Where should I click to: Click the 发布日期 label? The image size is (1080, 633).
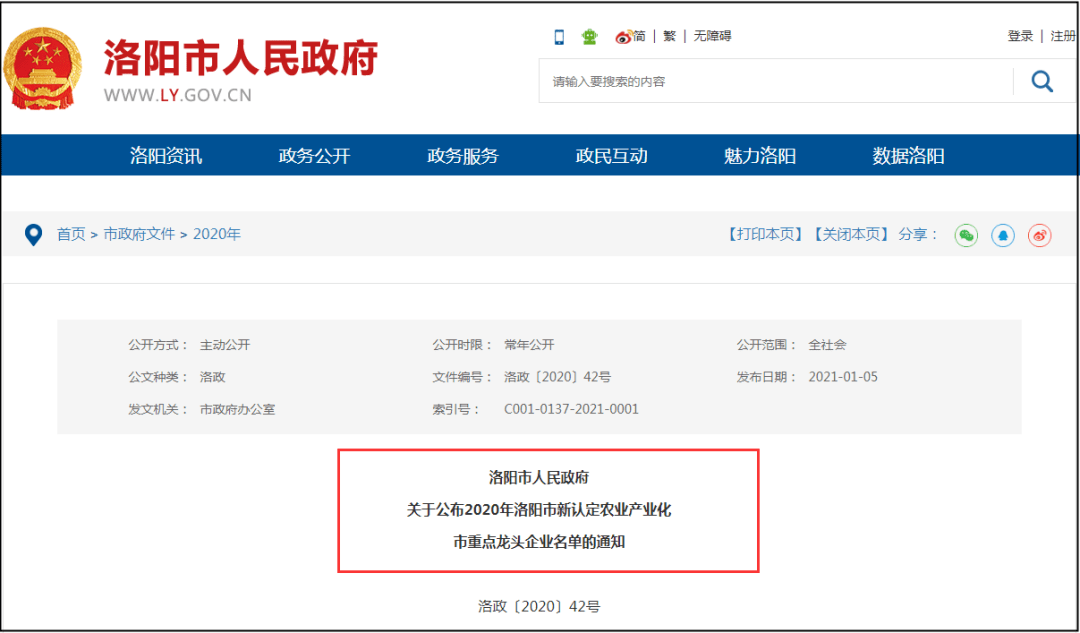(767, 377)
